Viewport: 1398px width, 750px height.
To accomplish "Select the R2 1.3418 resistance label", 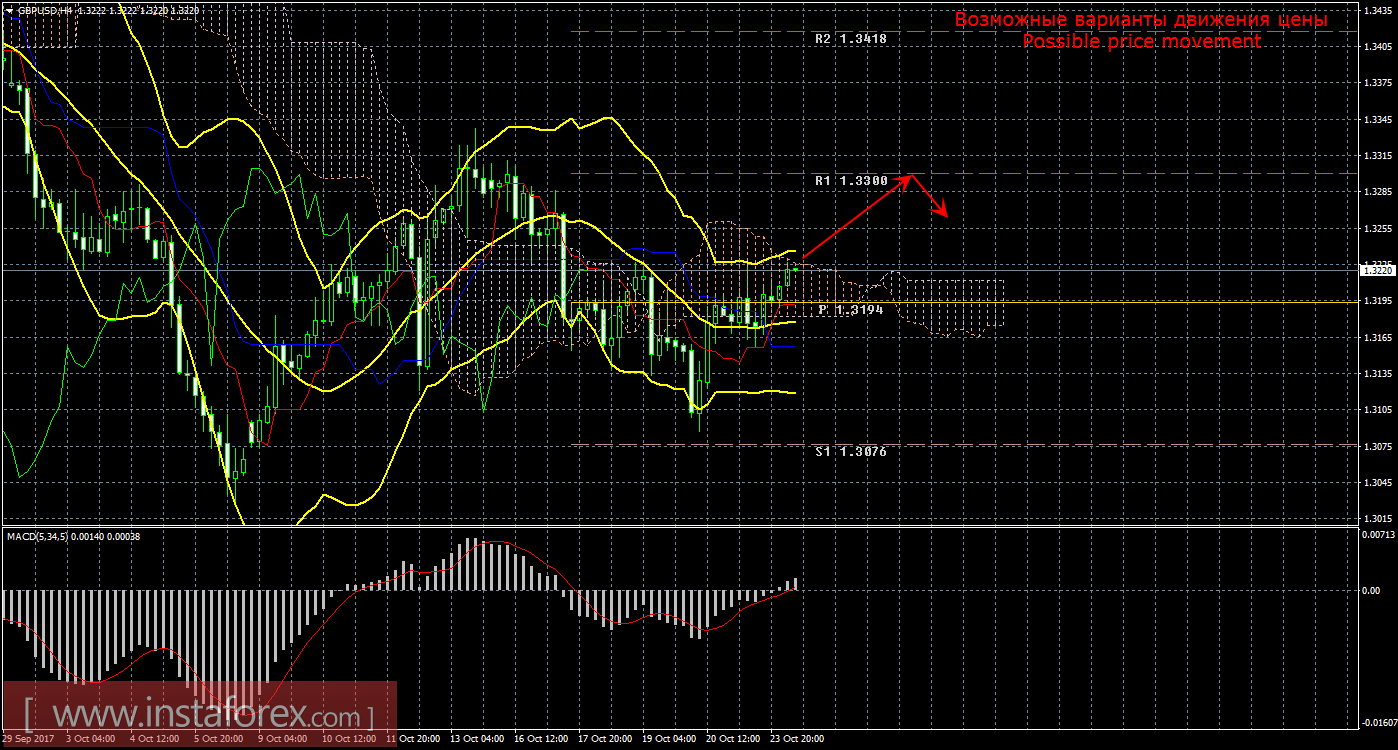I will (851, 39).
